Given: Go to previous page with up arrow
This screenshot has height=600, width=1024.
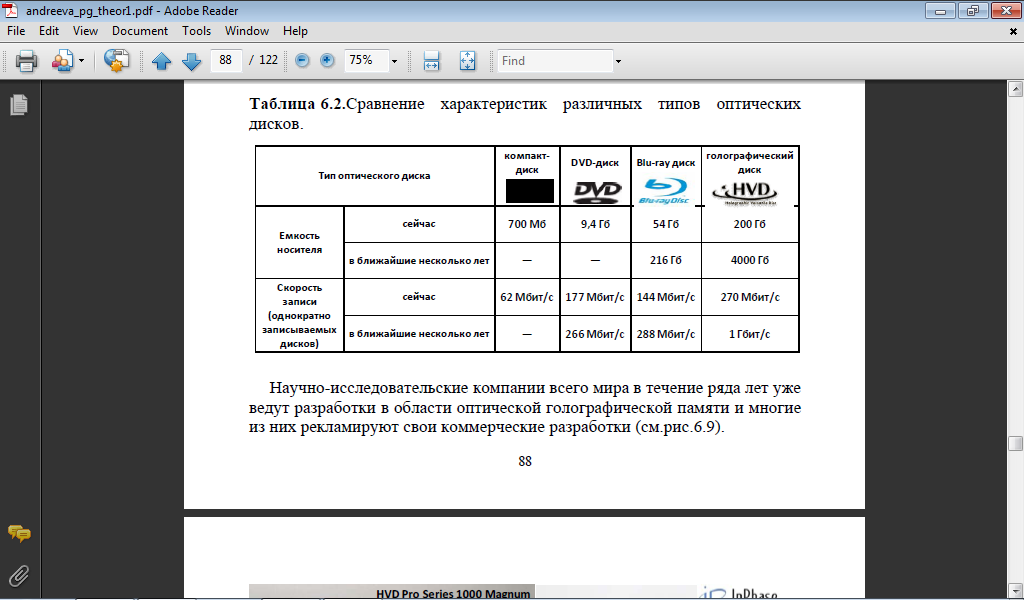Looking at the screenshot, I should 161,61.
